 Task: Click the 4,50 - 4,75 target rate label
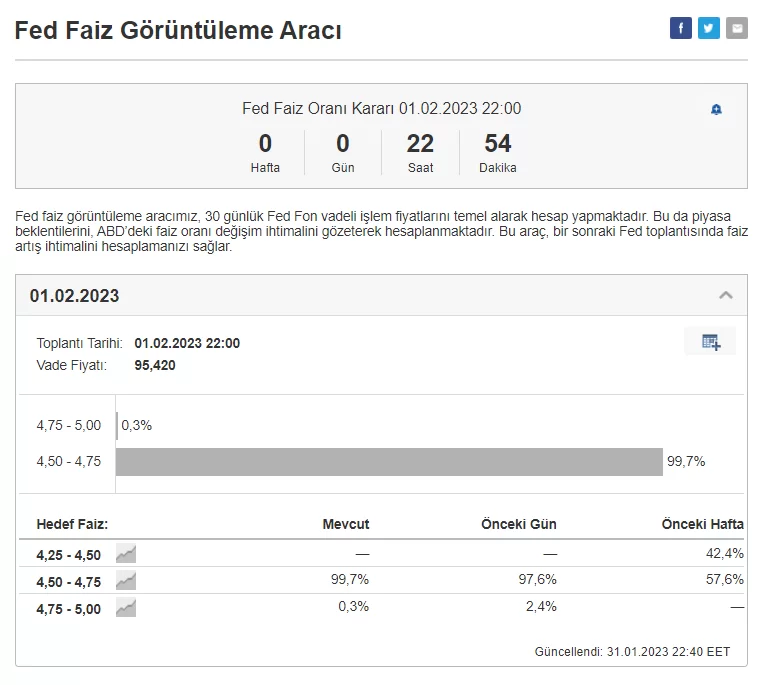(68, 580)
